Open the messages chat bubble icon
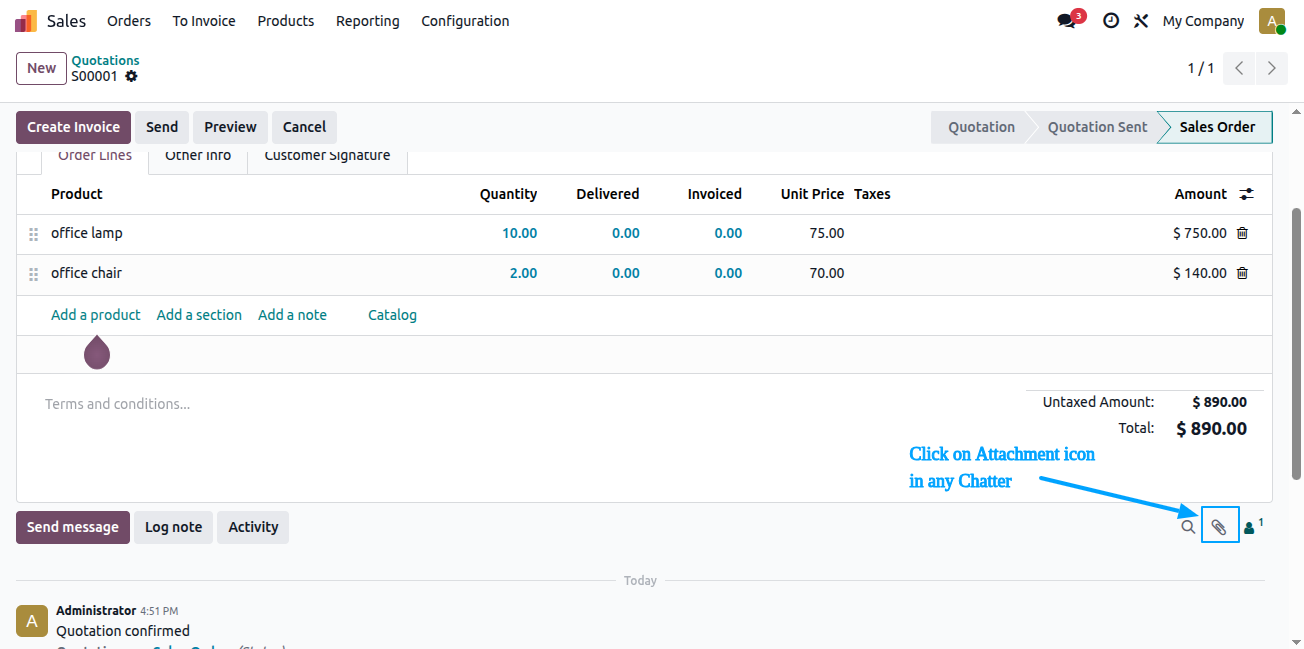This screenshot has height=649, width=1304. (1069, 20)
